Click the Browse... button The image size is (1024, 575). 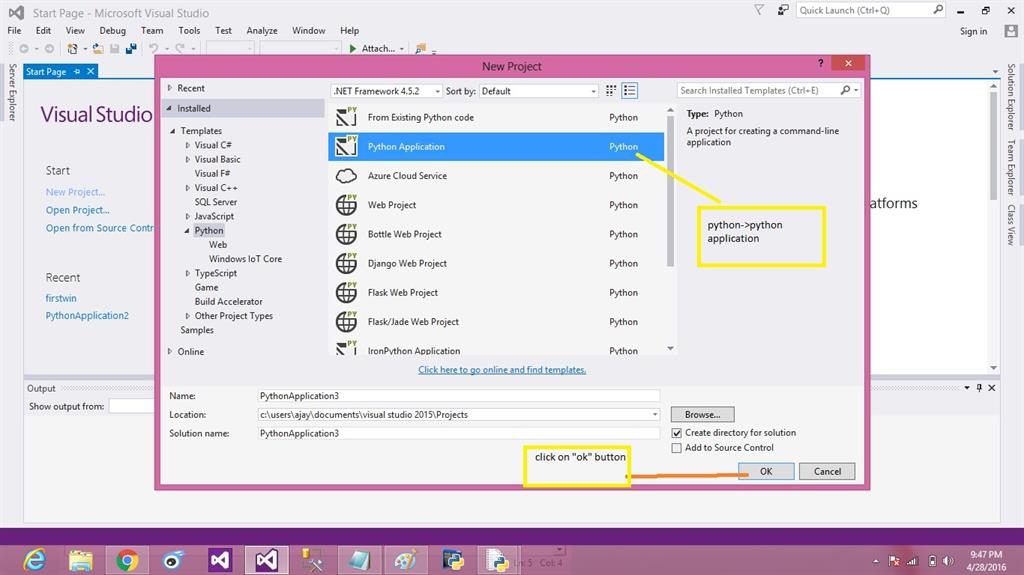703,414
